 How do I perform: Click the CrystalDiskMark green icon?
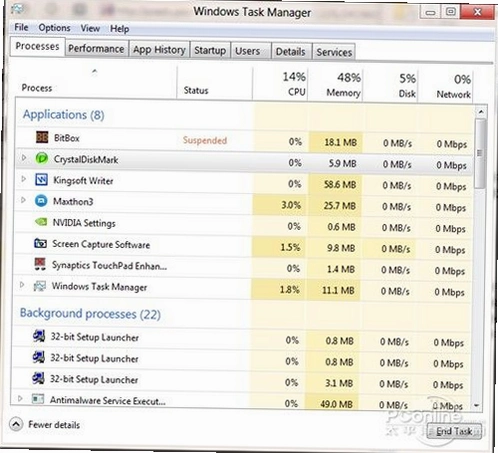coord(42,158)
